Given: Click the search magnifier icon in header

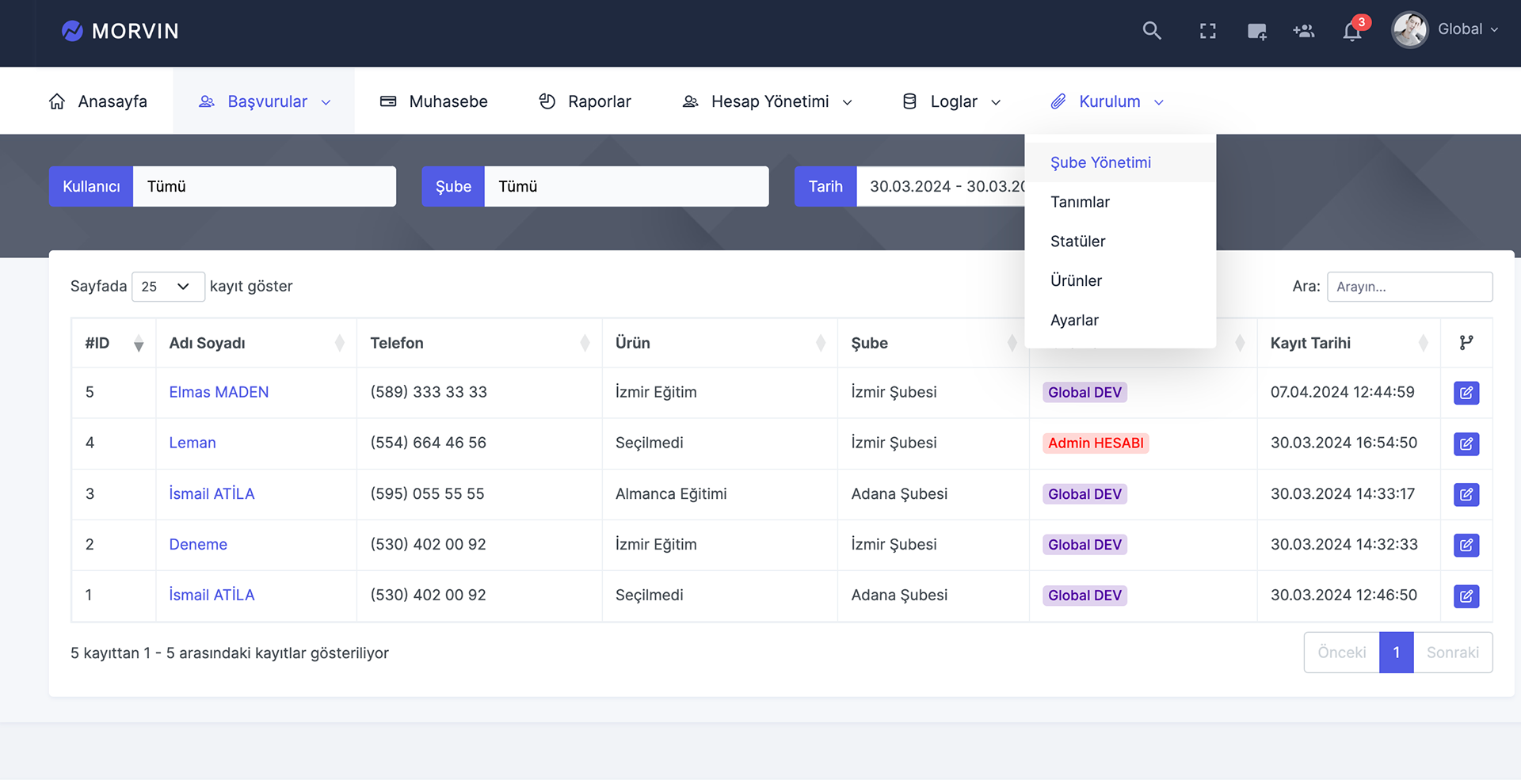Looking at the screenshot, I should (x=1152, y=31).
